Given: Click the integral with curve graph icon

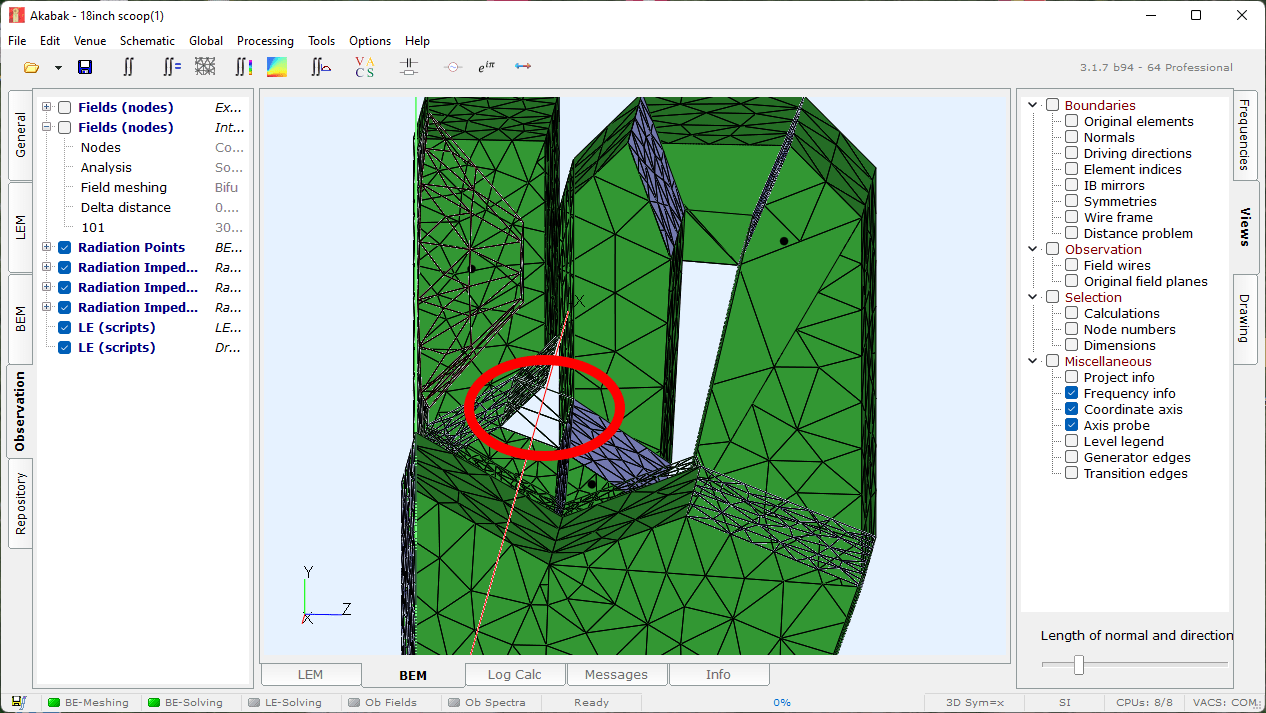Looking at the screenshot, I should click(321, 67).
